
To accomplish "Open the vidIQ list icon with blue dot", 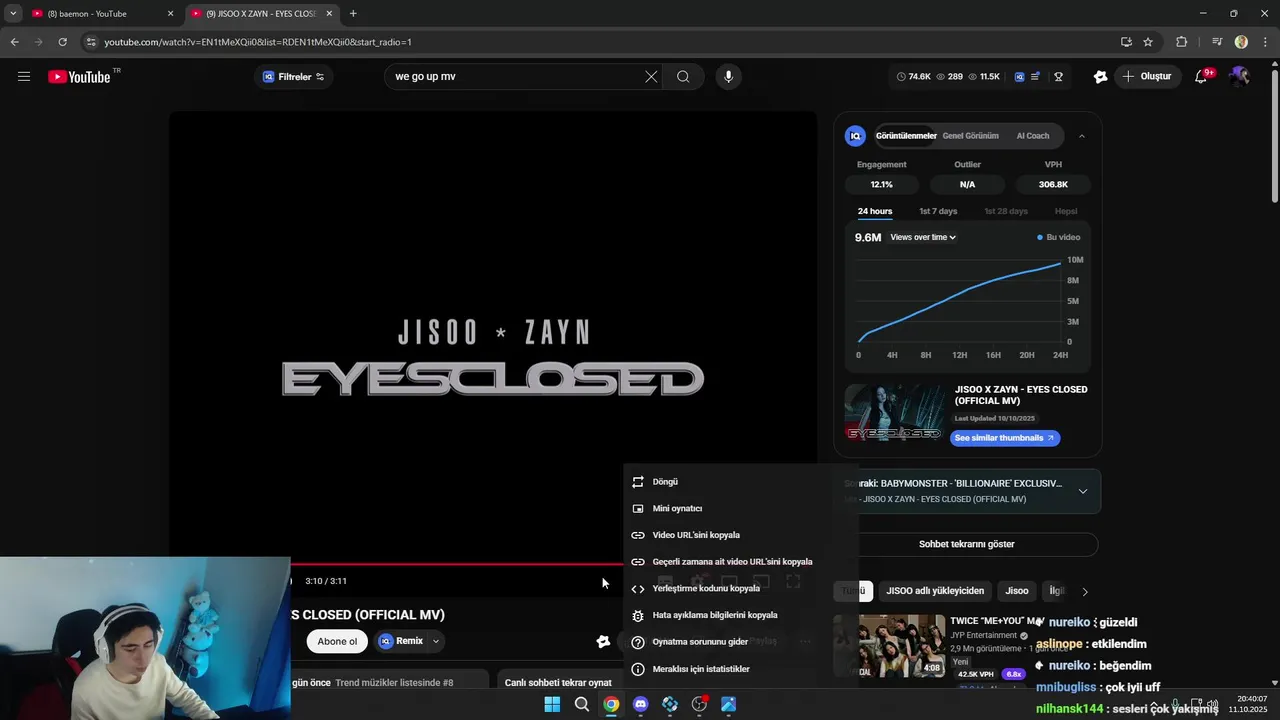I will tap(1036, 76).
